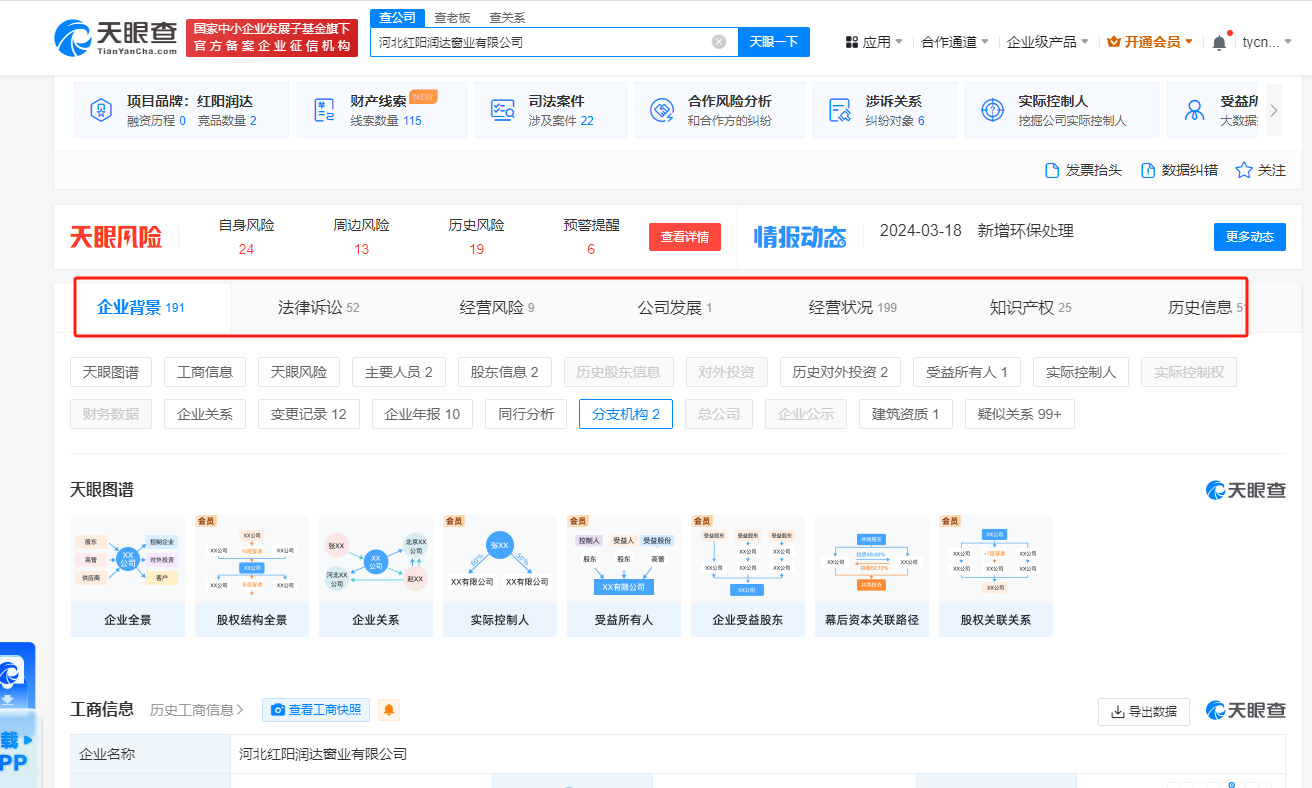Open the 股权结构全景 graph thumbnail
Image resolution: width=1312 pixels, height=788 pixels.
click(x=252, y=576)
